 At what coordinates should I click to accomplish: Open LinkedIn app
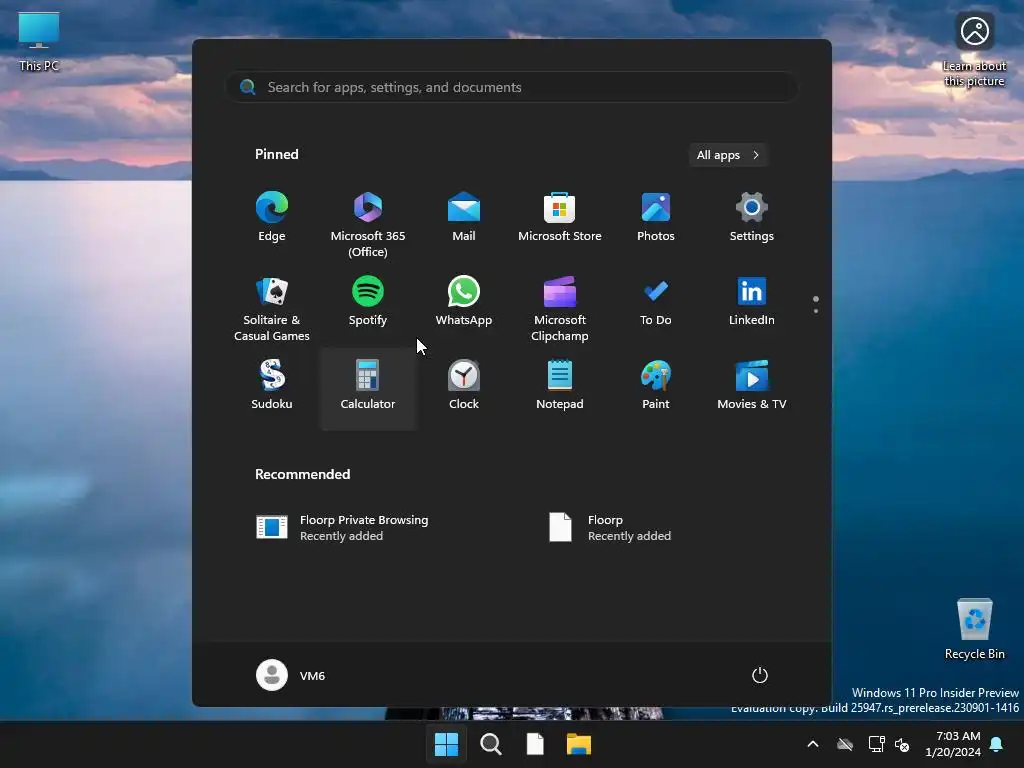click(x=752, y=302)
